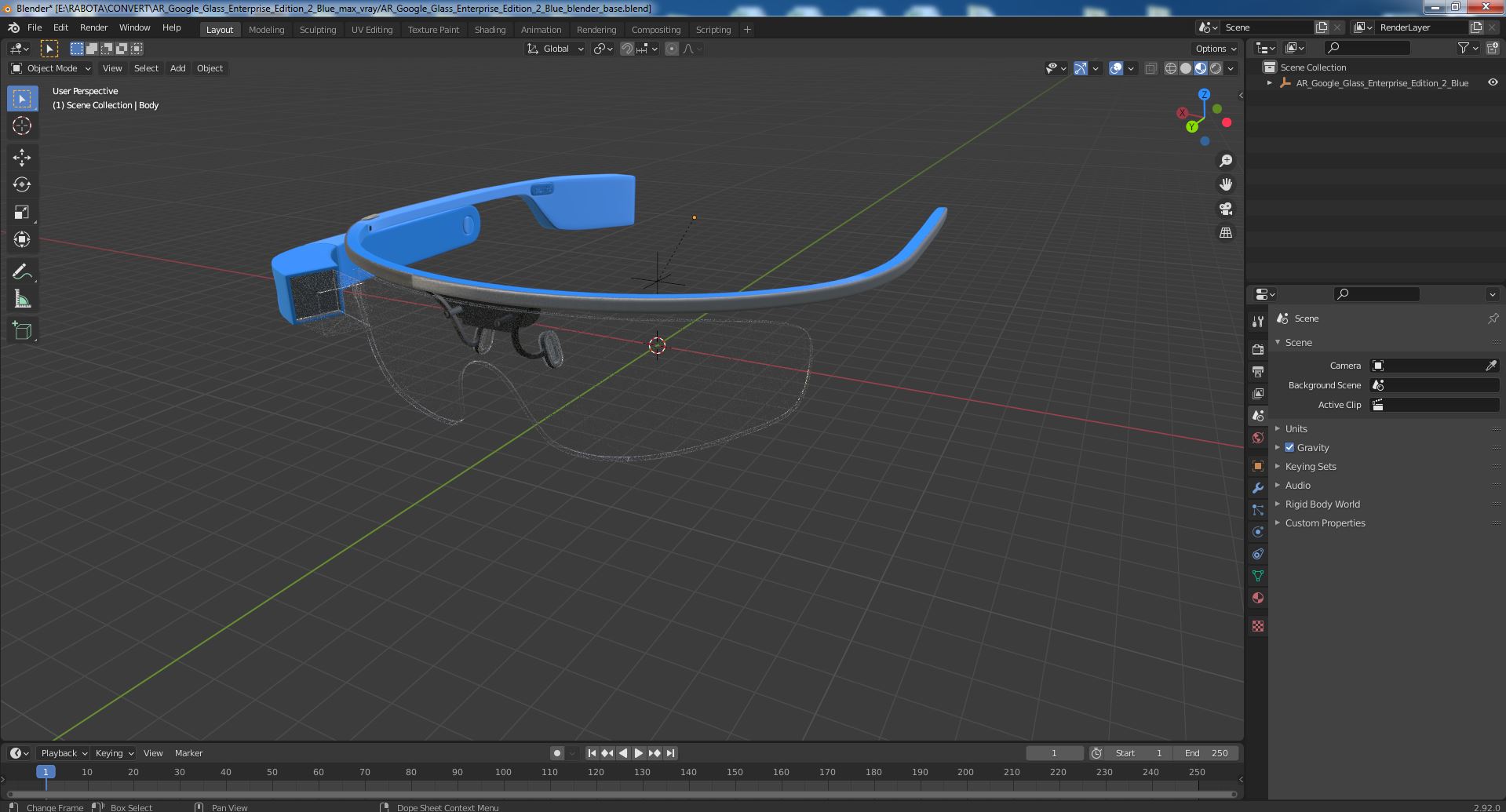
Task: Select the Select Box tool
Action: (22, 99)
